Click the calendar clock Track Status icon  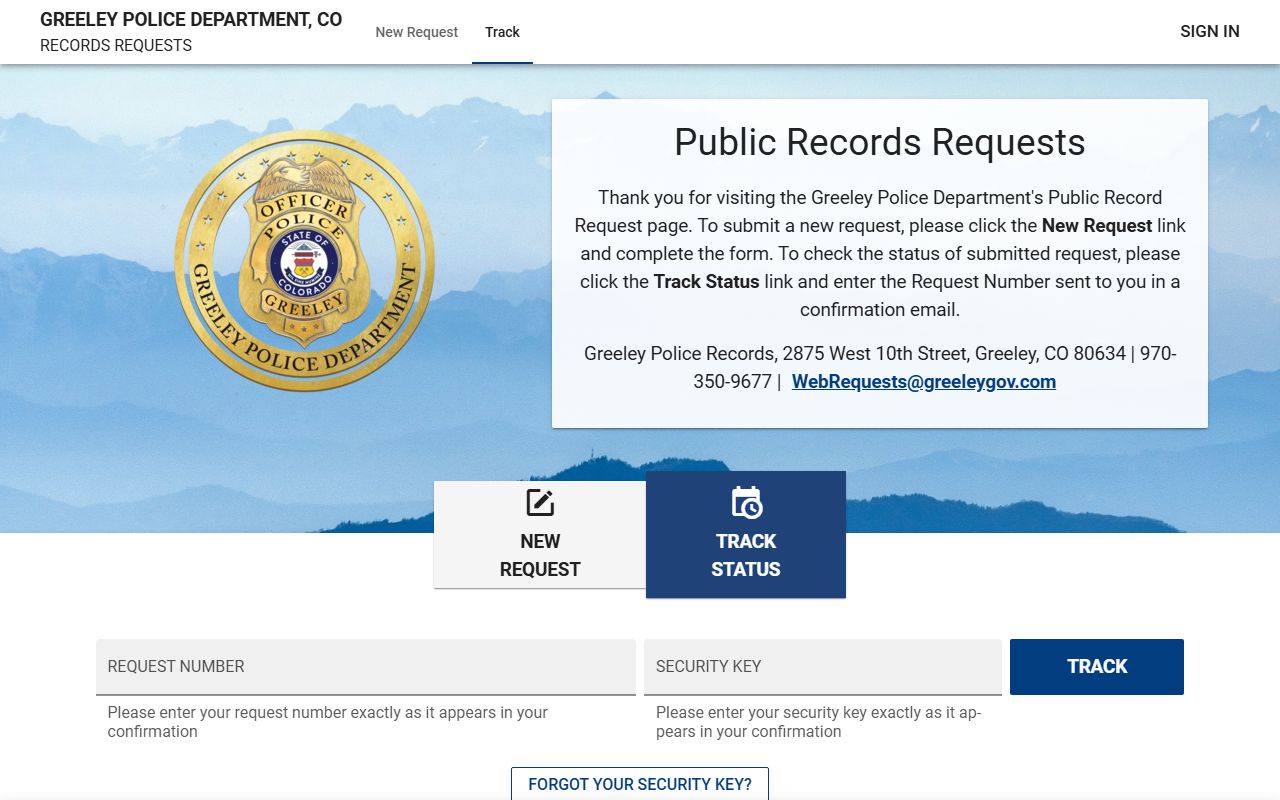click(x=746, y=503)
